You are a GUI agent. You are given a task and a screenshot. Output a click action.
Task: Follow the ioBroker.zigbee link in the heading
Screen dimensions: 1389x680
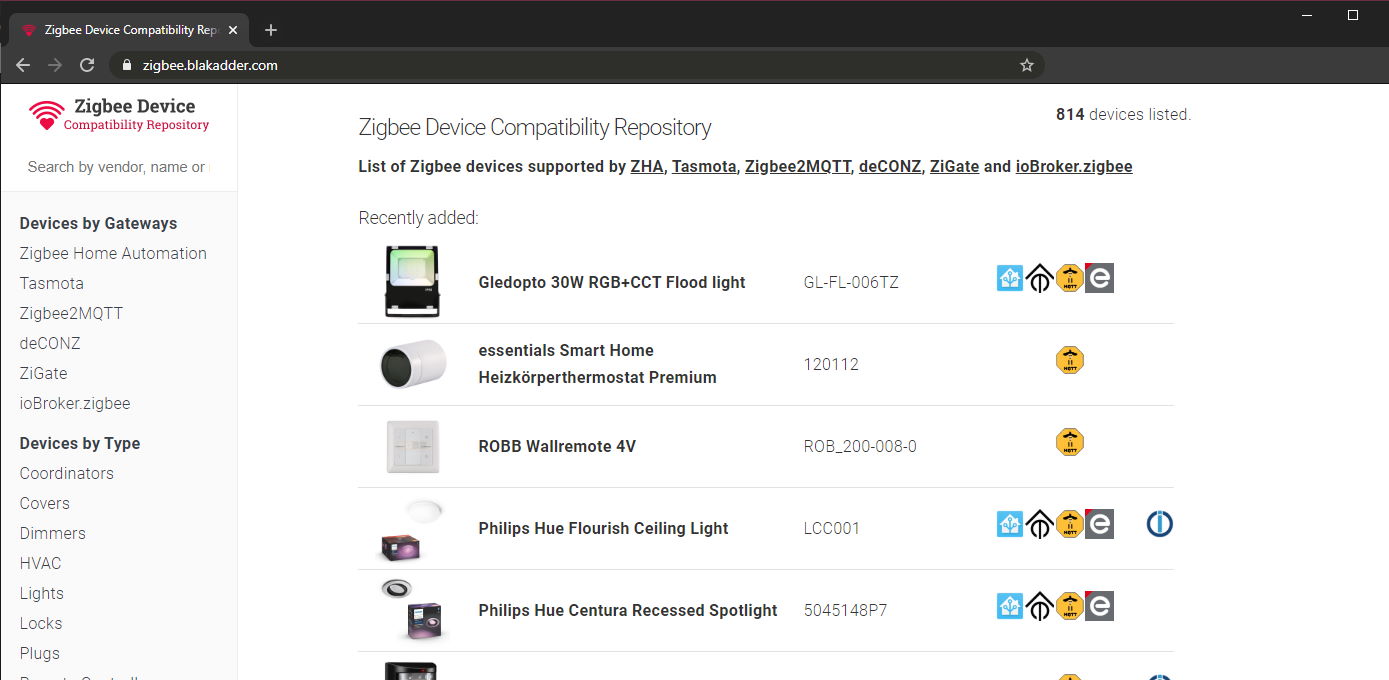point(1074,167)
